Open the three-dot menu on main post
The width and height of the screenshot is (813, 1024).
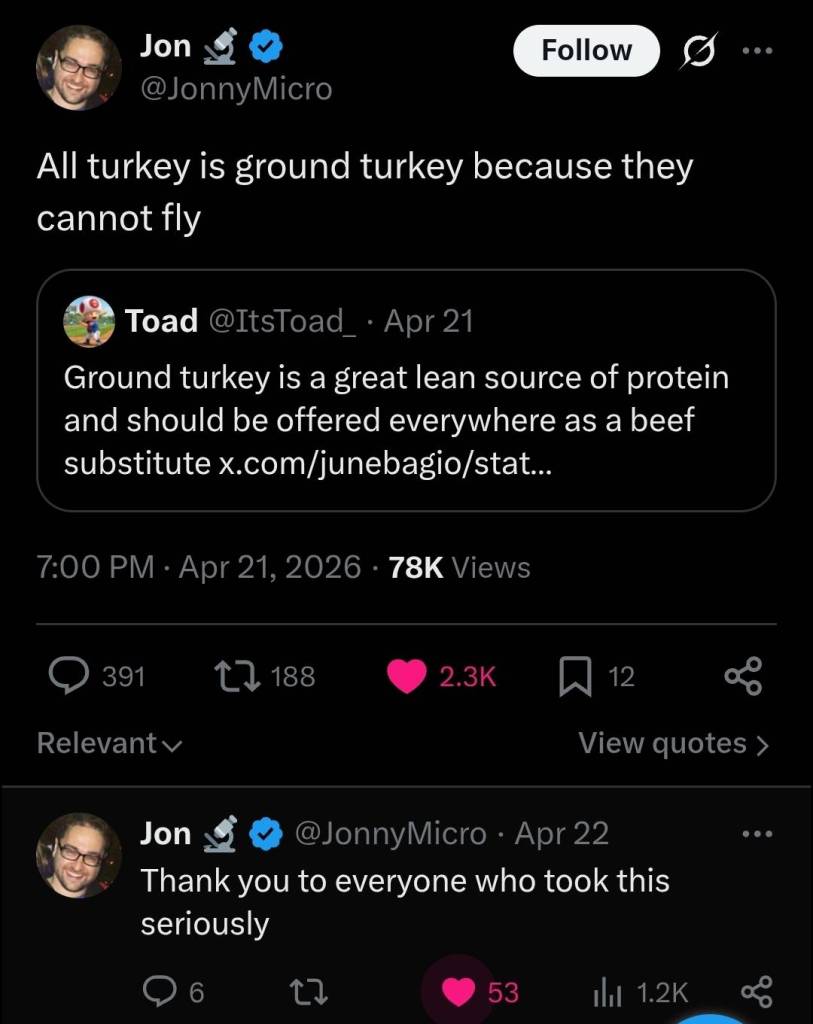pos(760,52)
